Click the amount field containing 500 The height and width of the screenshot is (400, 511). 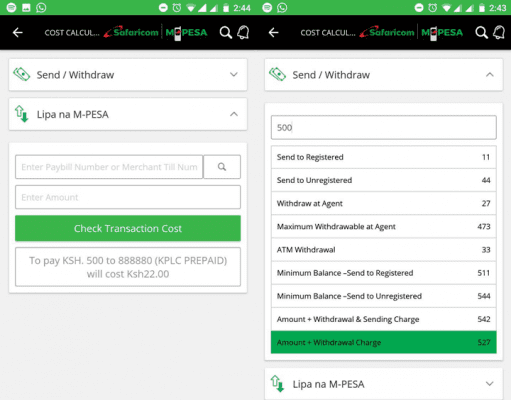[384, 127]
